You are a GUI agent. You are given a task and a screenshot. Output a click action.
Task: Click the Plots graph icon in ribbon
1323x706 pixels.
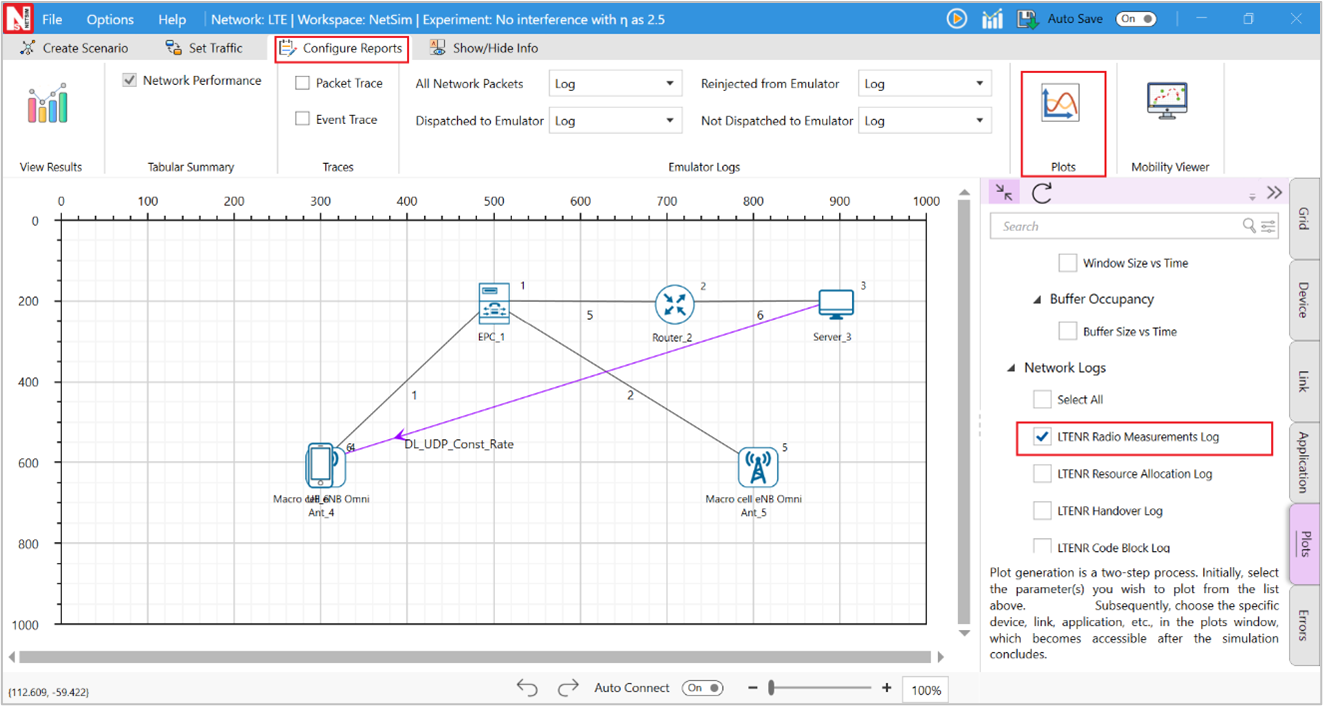click(x=1060, y=104)
